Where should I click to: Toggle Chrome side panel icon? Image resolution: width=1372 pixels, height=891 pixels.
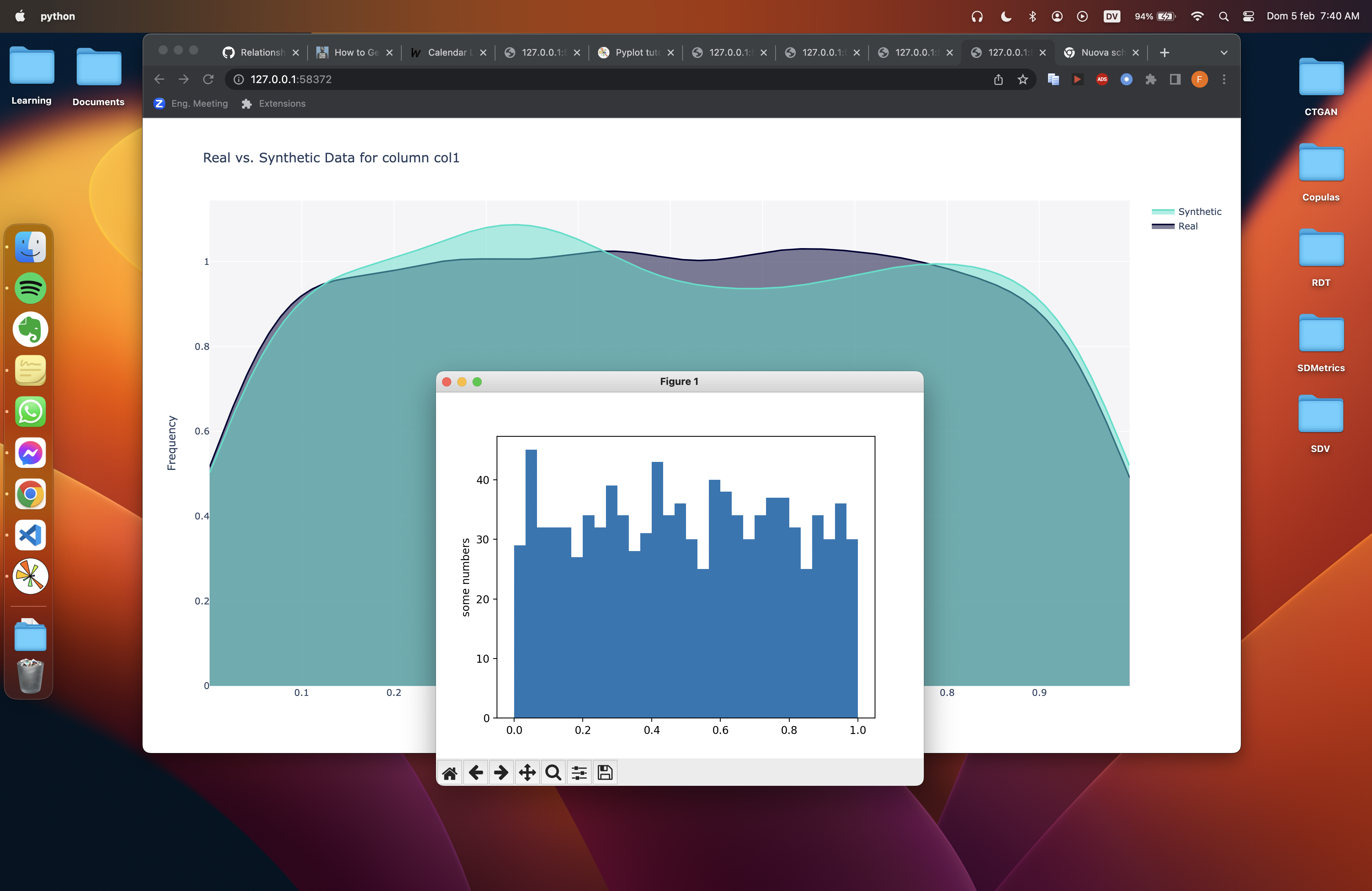point(1175,80)
